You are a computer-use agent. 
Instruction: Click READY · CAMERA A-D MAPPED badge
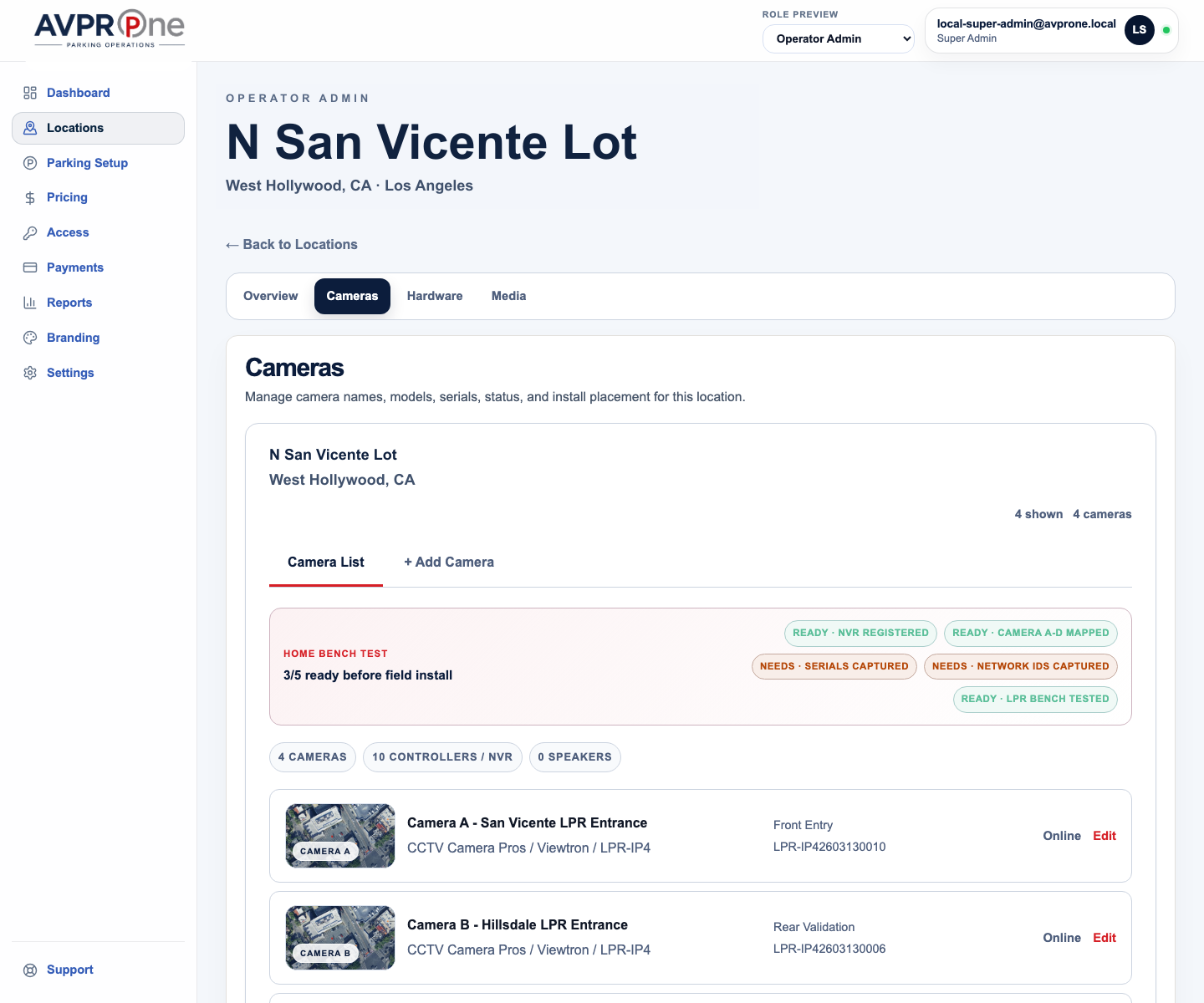[1031, 633]
